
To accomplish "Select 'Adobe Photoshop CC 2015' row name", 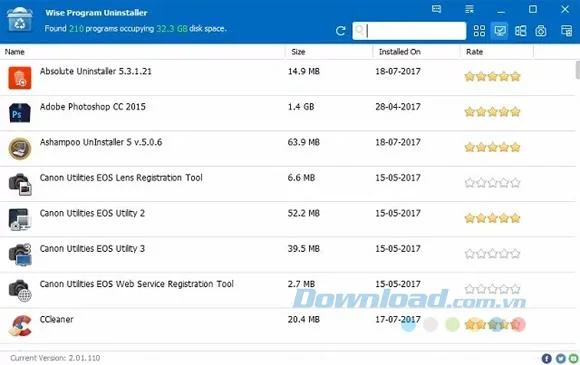I will pyautogui.click(x=92, y=107).
